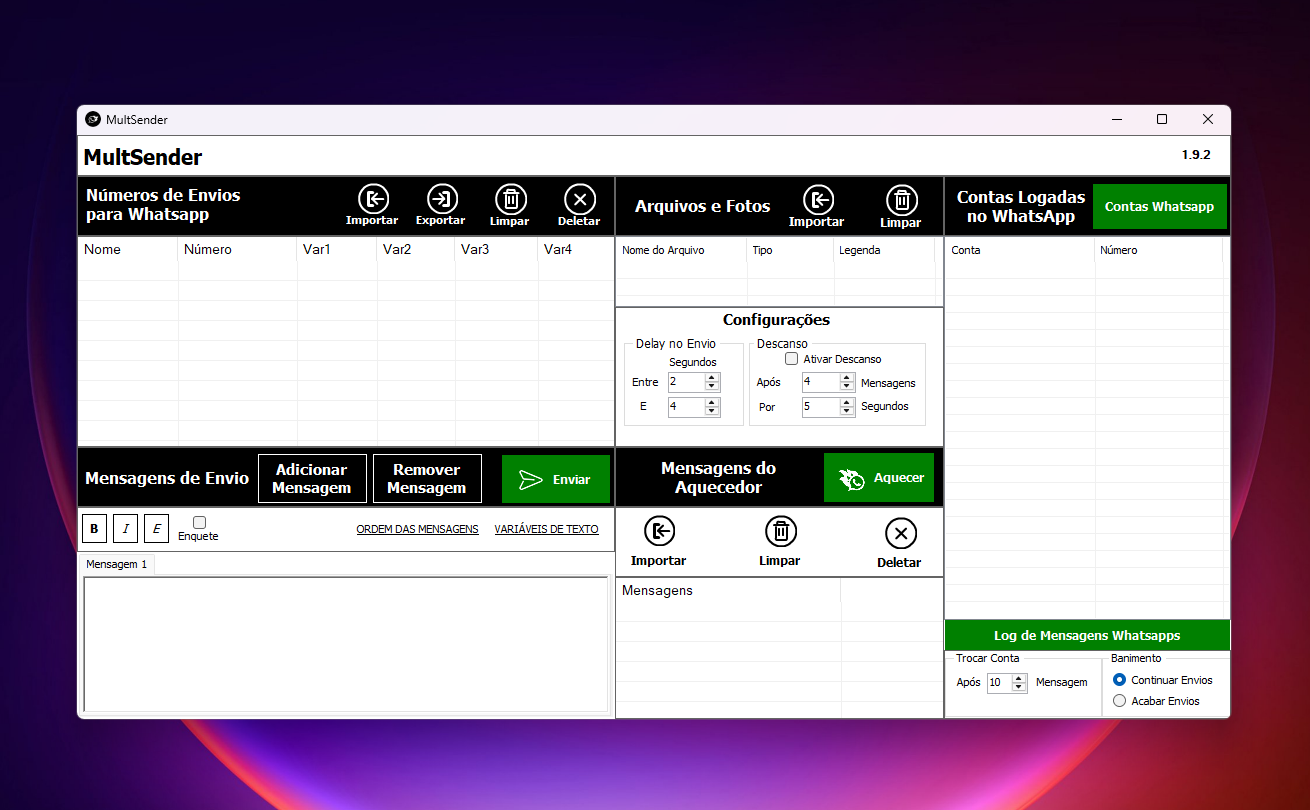The width and height of the screenshot is (1310, 810).
Task: Open ORDEM DAS MENSAGENS link
Action: pyautogui.click(x=417, y=529)
